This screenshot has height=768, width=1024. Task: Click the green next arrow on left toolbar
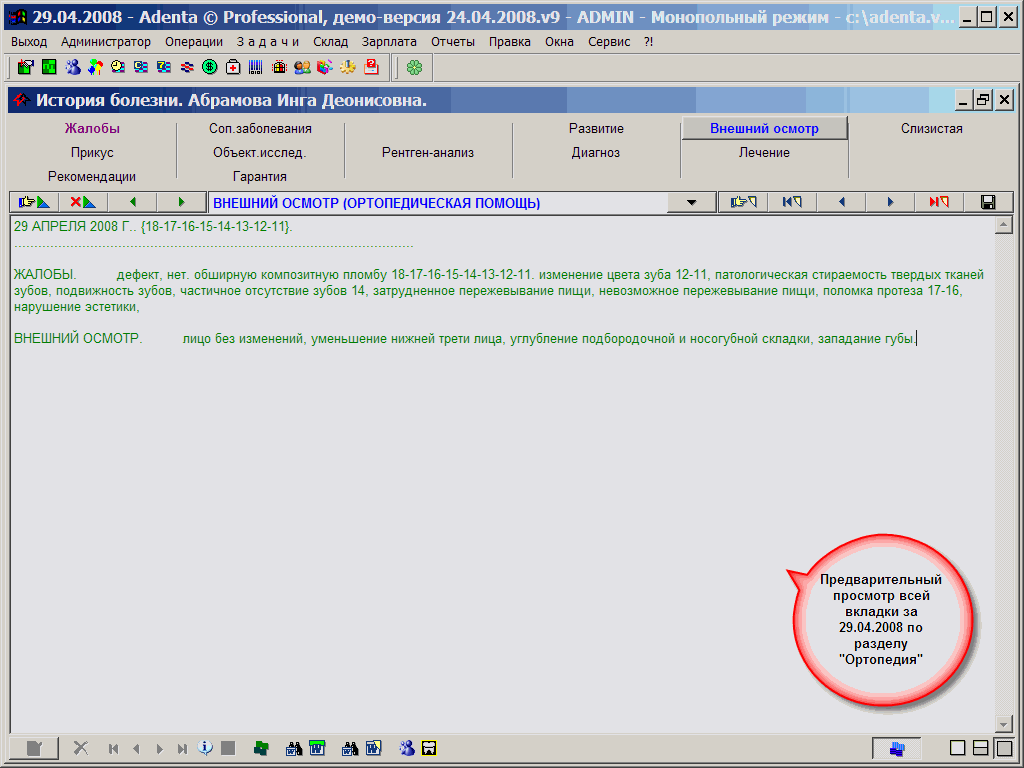[181, 202]
